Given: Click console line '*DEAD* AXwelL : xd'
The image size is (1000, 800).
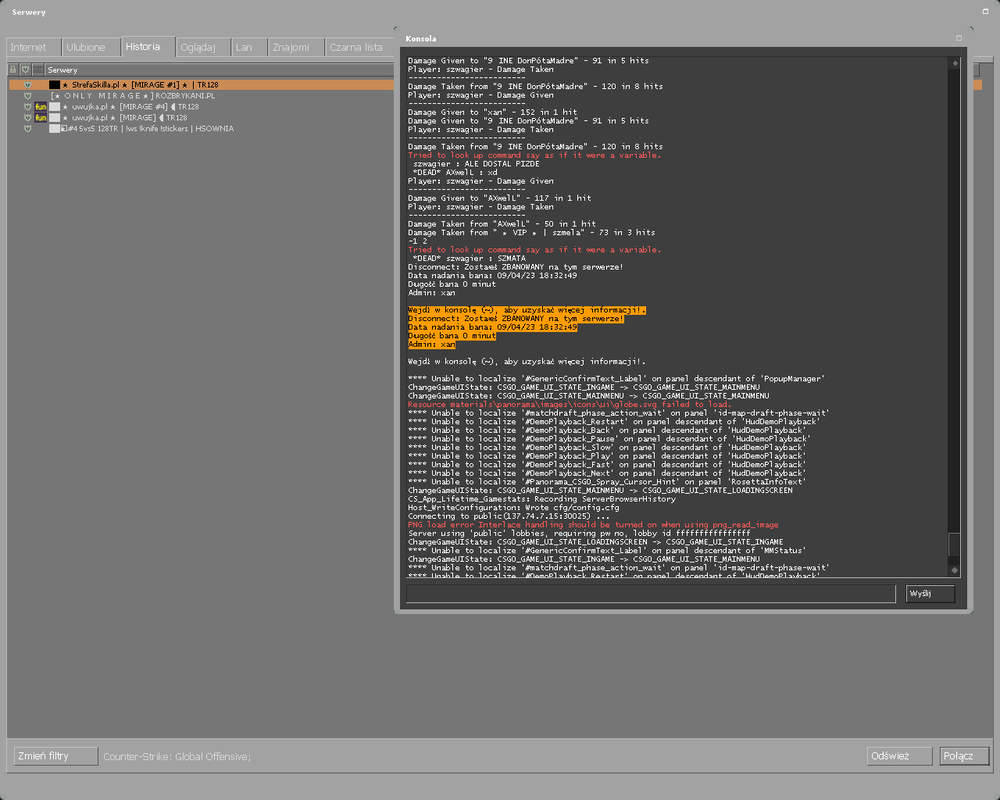Looking at the screenshot, I should tap(455, 172).
